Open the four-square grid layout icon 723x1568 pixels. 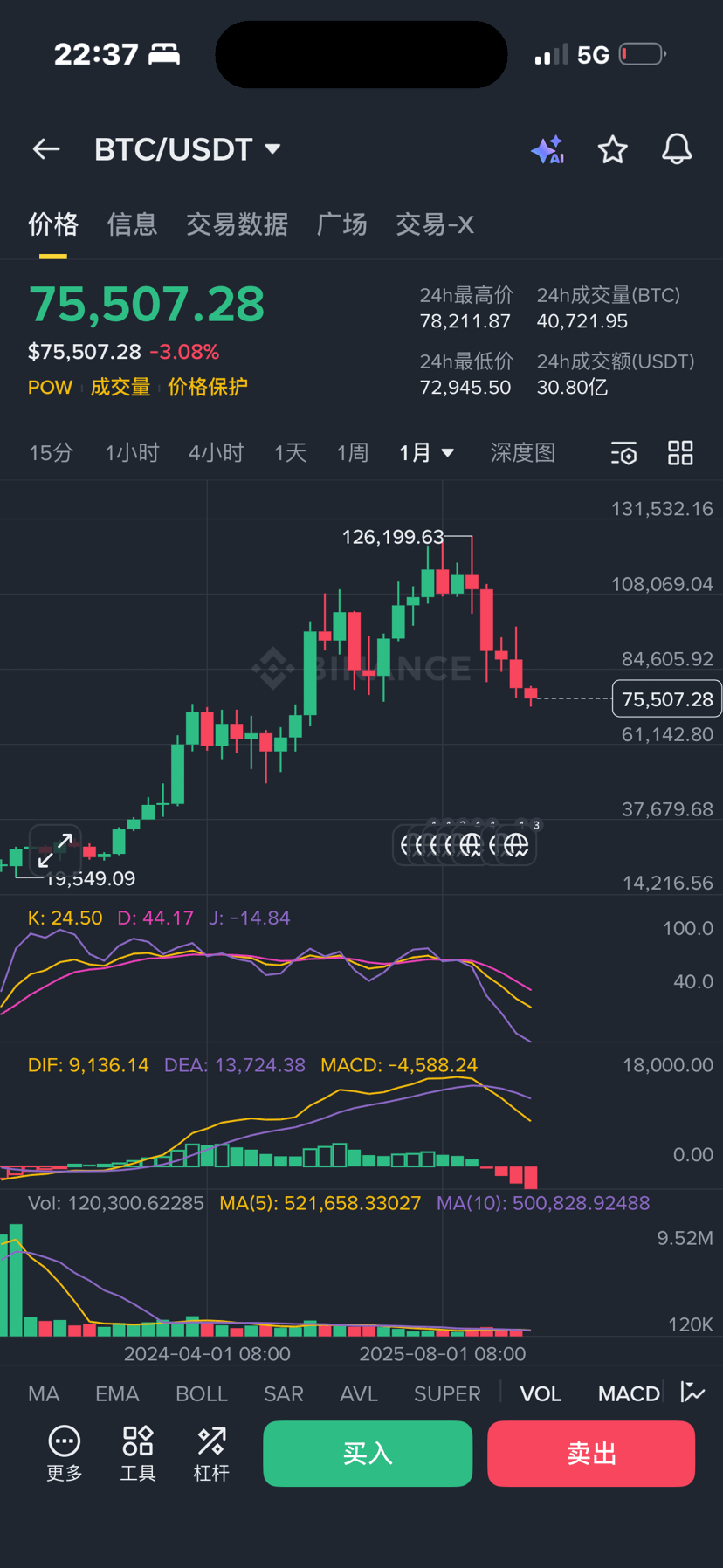(680, 453)
